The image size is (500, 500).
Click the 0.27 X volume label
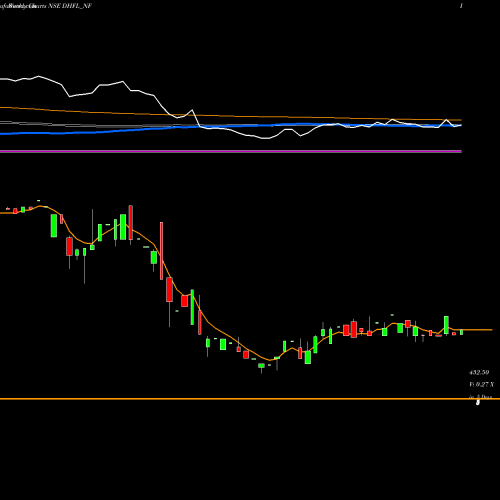click(481, 384)
